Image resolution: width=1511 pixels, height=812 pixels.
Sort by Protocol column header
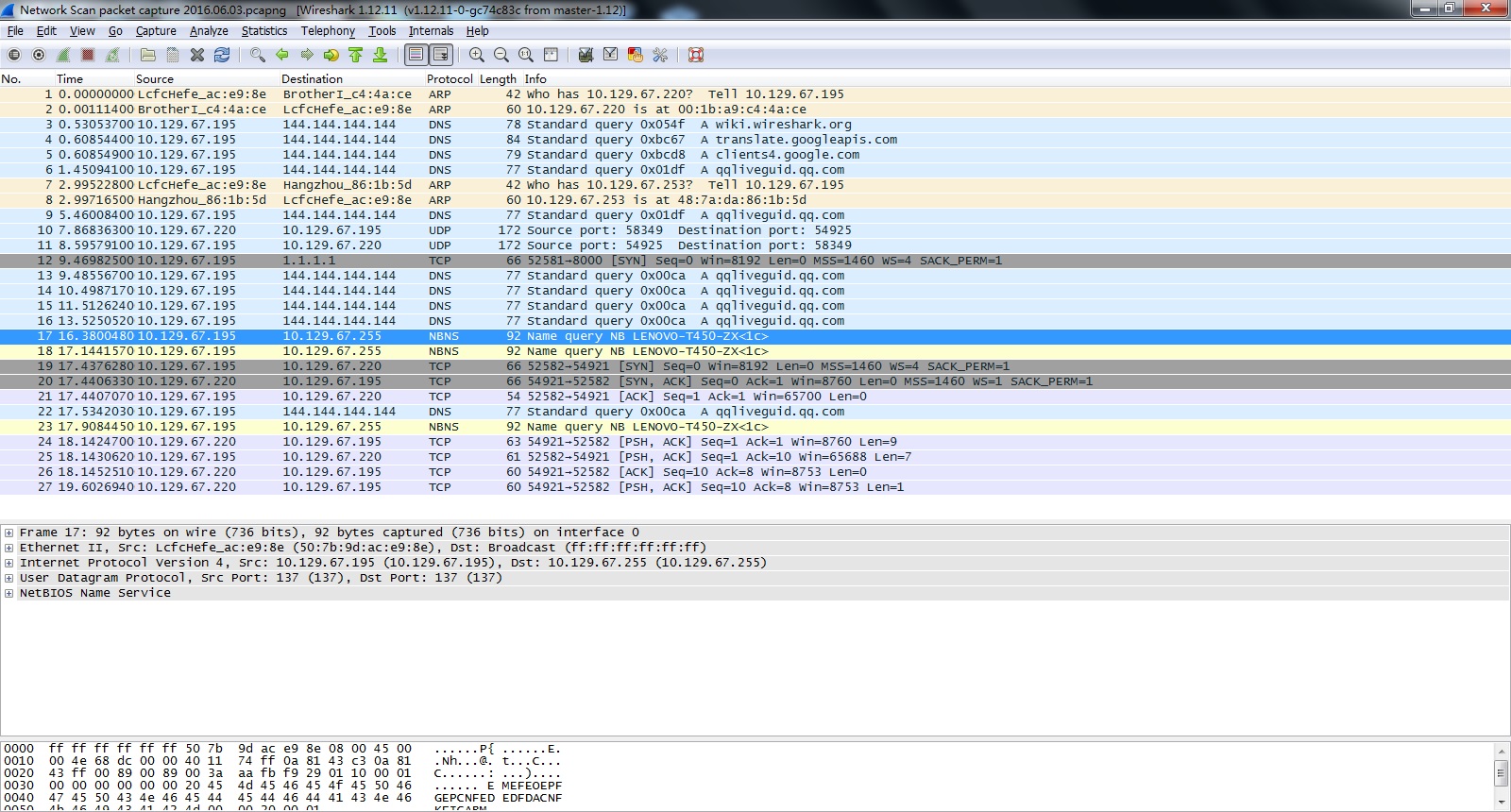[450, 79]
